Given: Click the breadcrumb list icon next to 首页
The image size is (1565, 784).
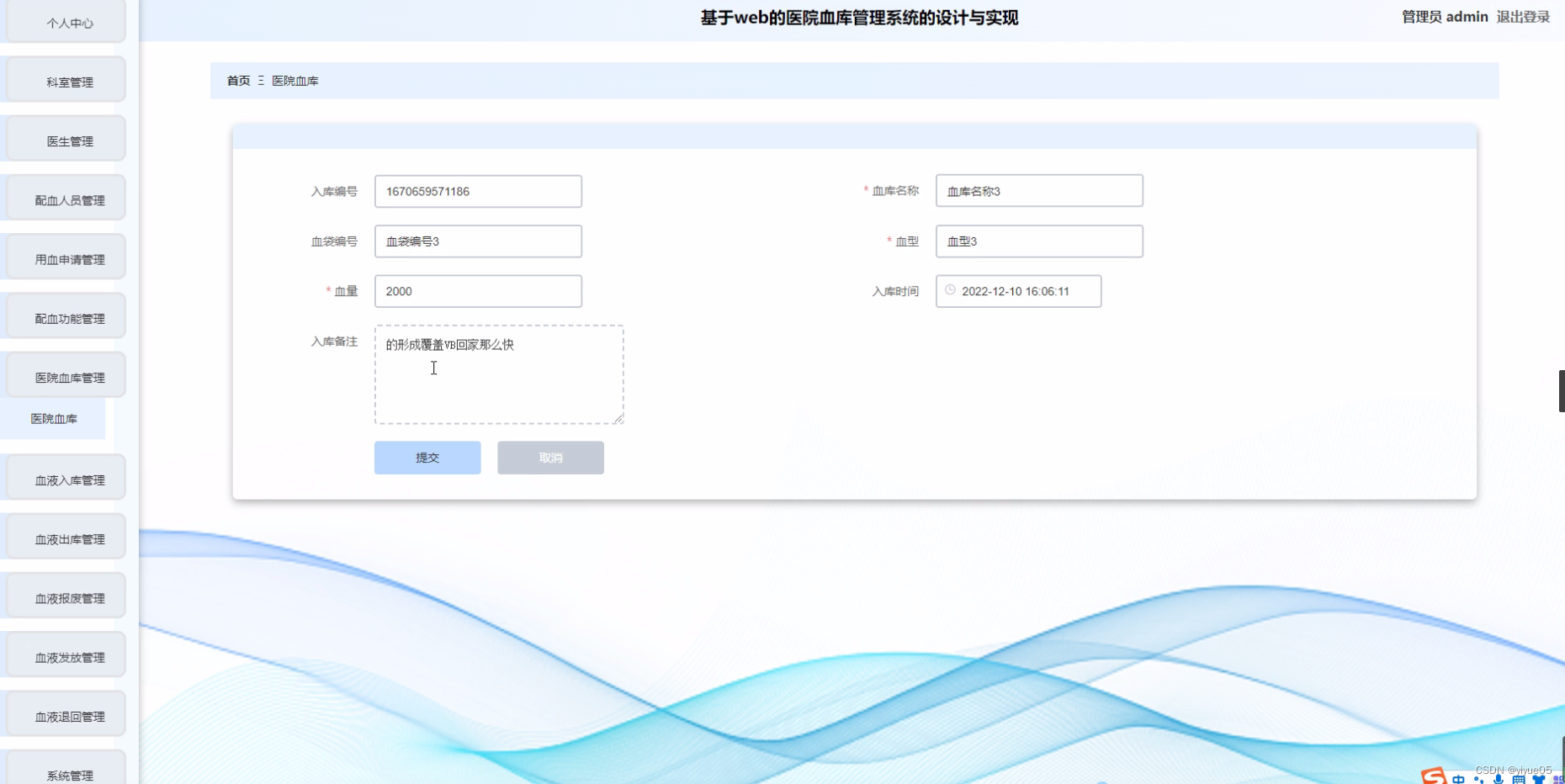Looking at the screenshot, I should click(262, 80).
